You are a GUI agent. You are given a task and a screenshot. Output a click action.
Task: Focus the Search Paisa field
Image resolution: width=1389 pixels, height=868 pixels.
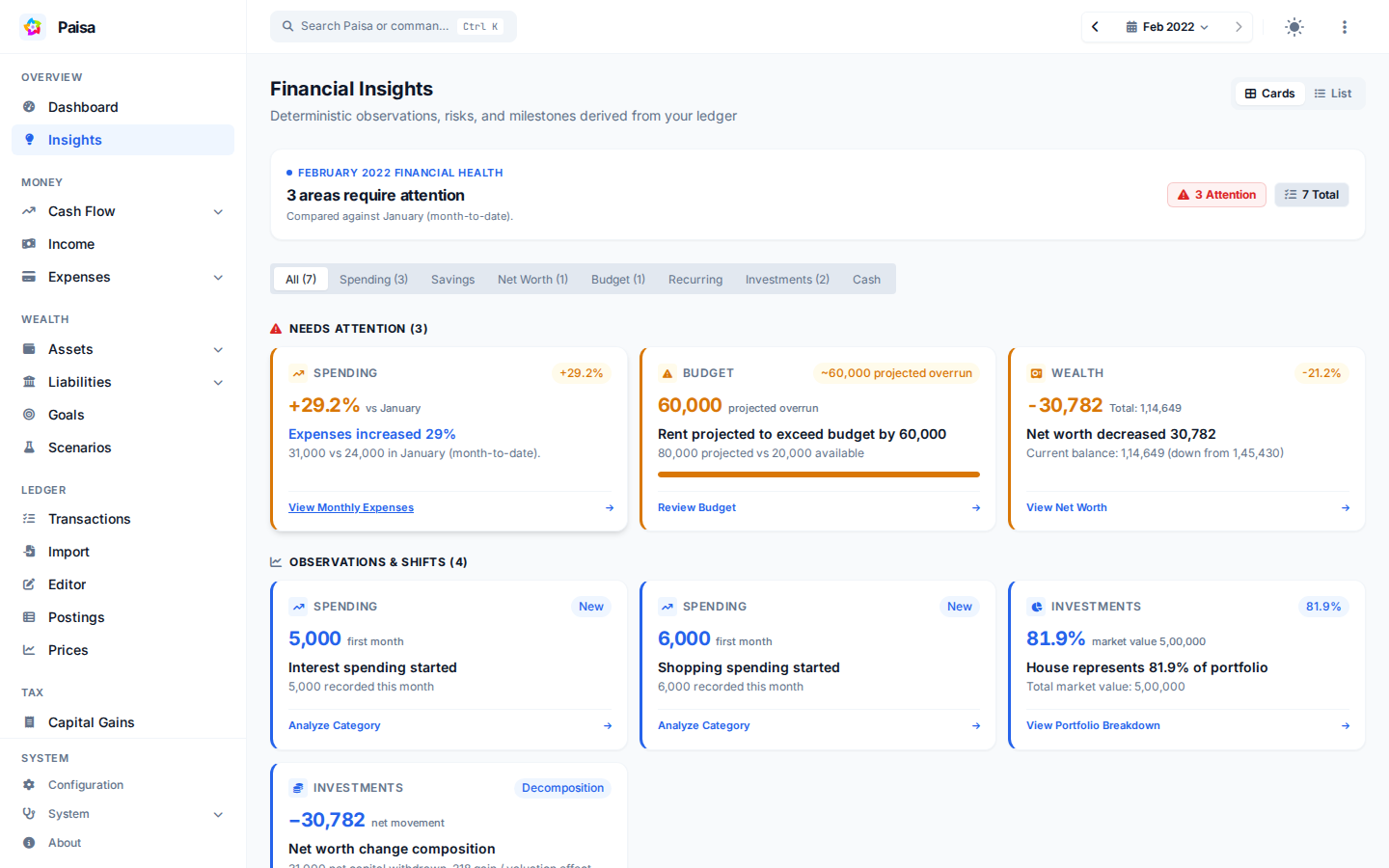click(x=394, y=26)
